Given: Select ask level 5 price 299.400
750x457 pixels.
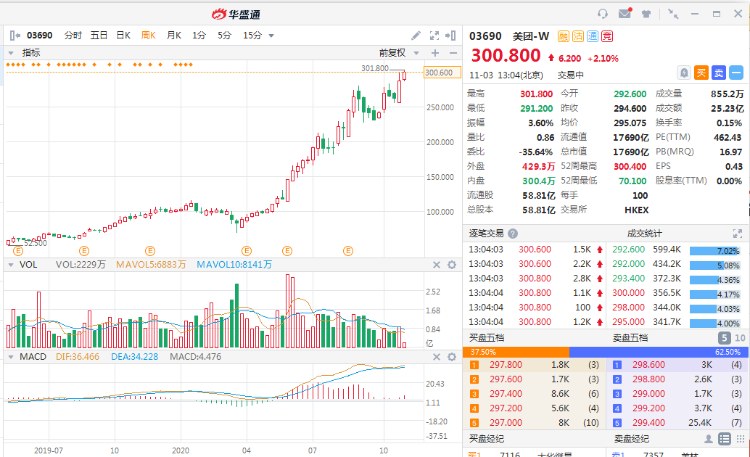Looking at the screenshot, I should click(649, 423).
